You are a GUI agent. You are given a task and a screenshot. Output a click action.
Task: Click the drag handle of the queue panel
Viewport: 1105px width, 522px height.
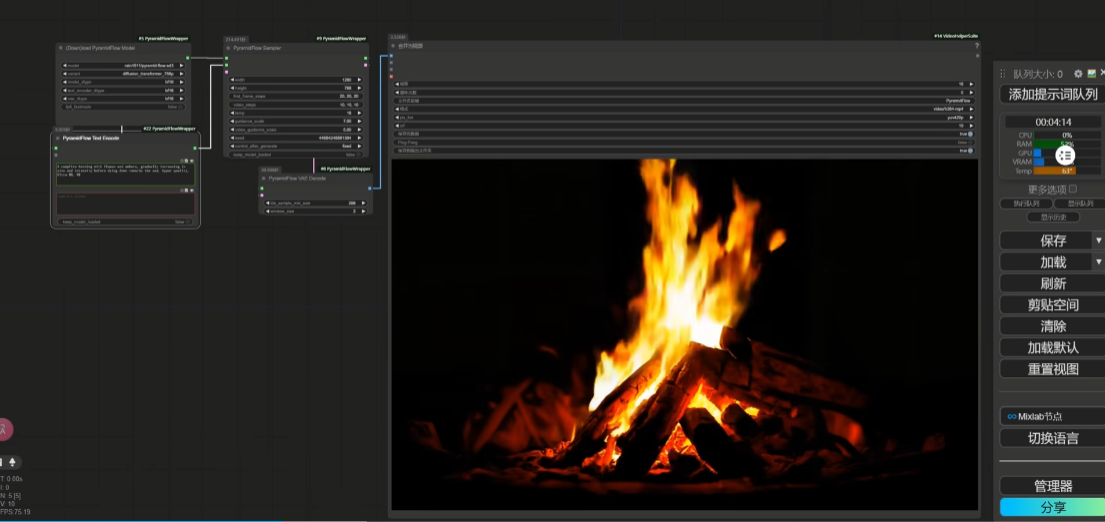tap(1003, 74)
